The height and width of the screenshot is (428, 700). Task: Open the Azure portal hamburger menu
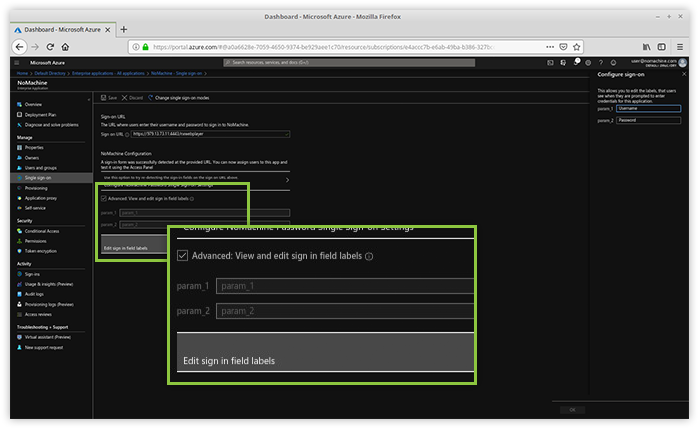coord(17,62)
